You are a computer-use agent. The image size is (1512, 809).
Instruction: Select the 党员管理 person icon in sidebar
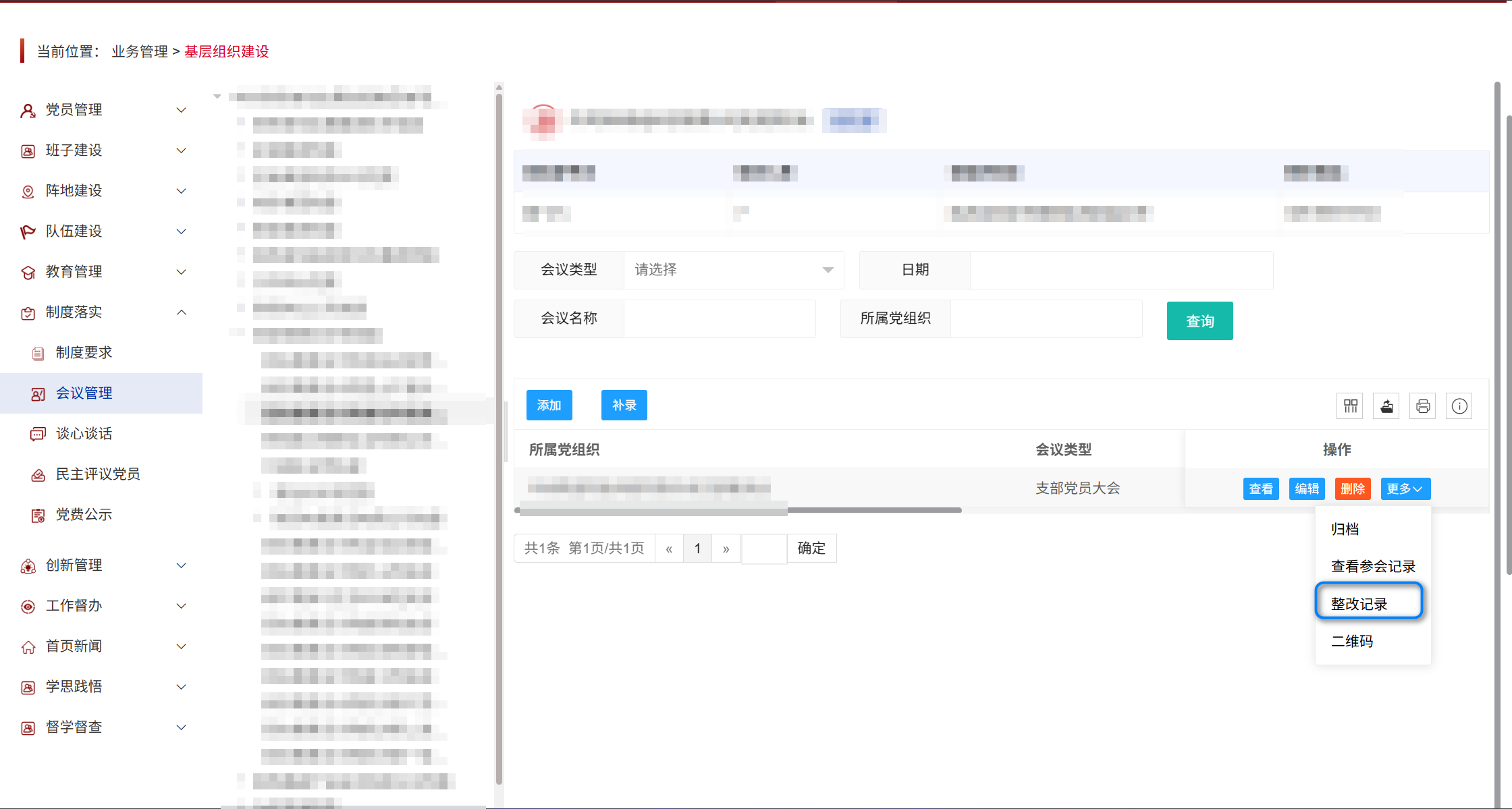click(28, 109)
